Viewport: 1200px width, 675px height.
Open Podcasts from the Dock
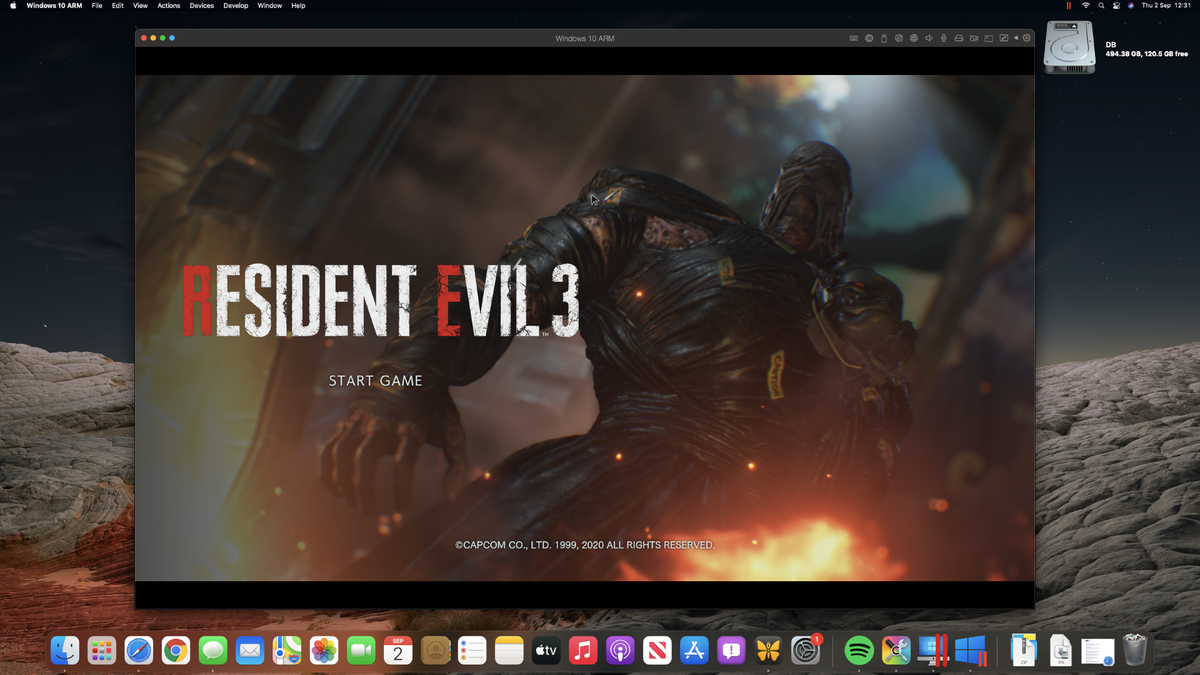pos(620,650)
